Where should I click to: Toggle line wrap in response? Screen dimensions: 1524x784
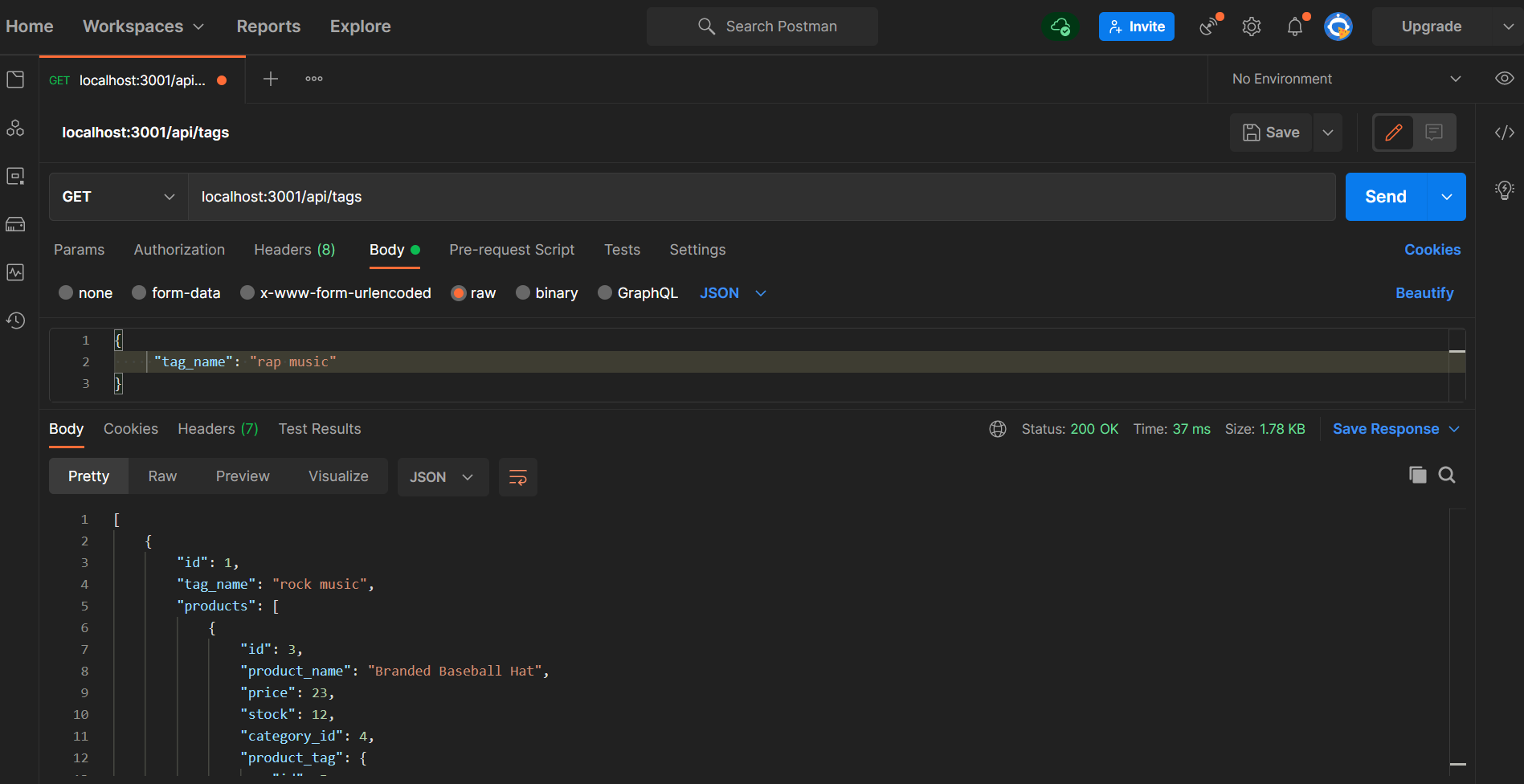pyautogui.click(x=518, y=477)
